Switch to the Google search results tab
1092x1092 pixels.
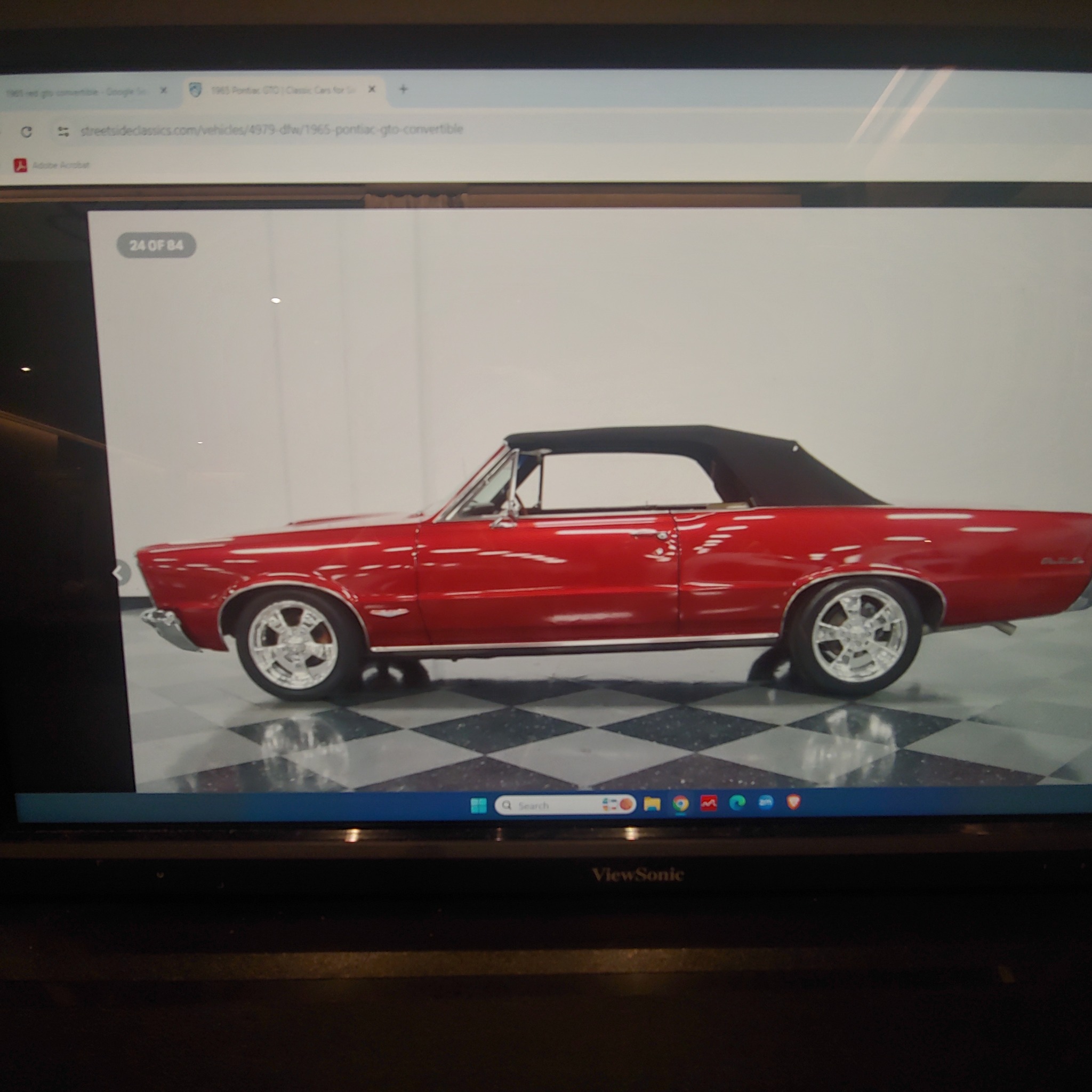[76, 92]
